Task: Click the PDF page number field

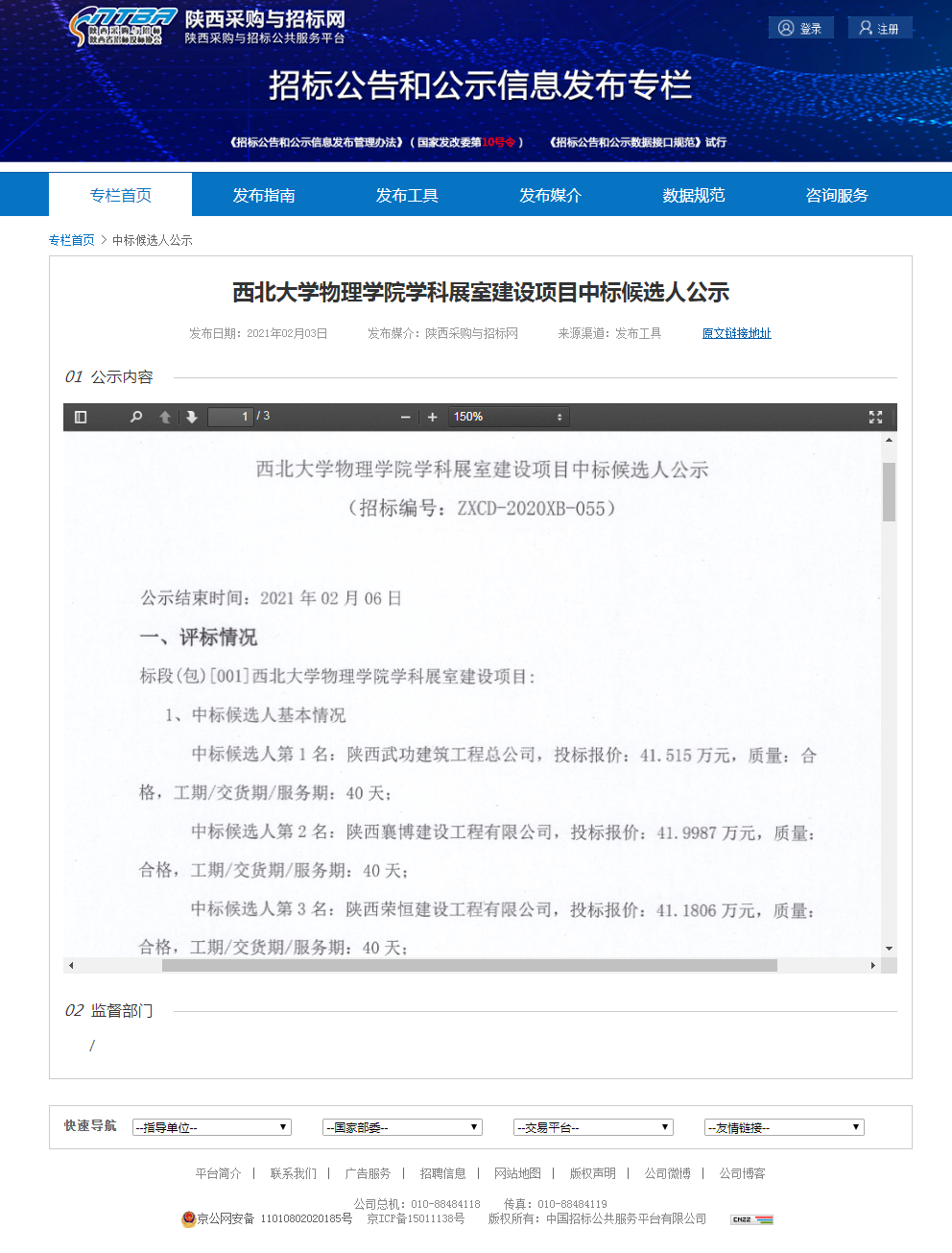Action: 230,417
